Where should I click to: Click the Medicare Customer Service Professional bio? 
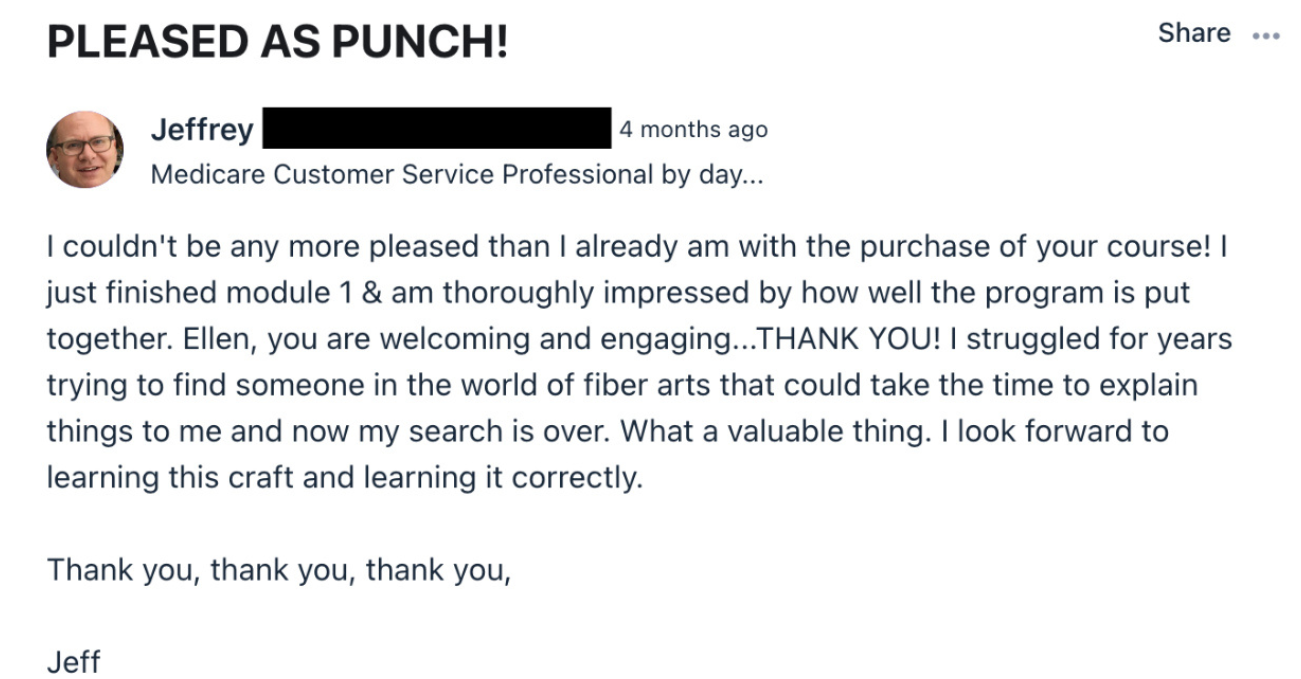point(456,175)
